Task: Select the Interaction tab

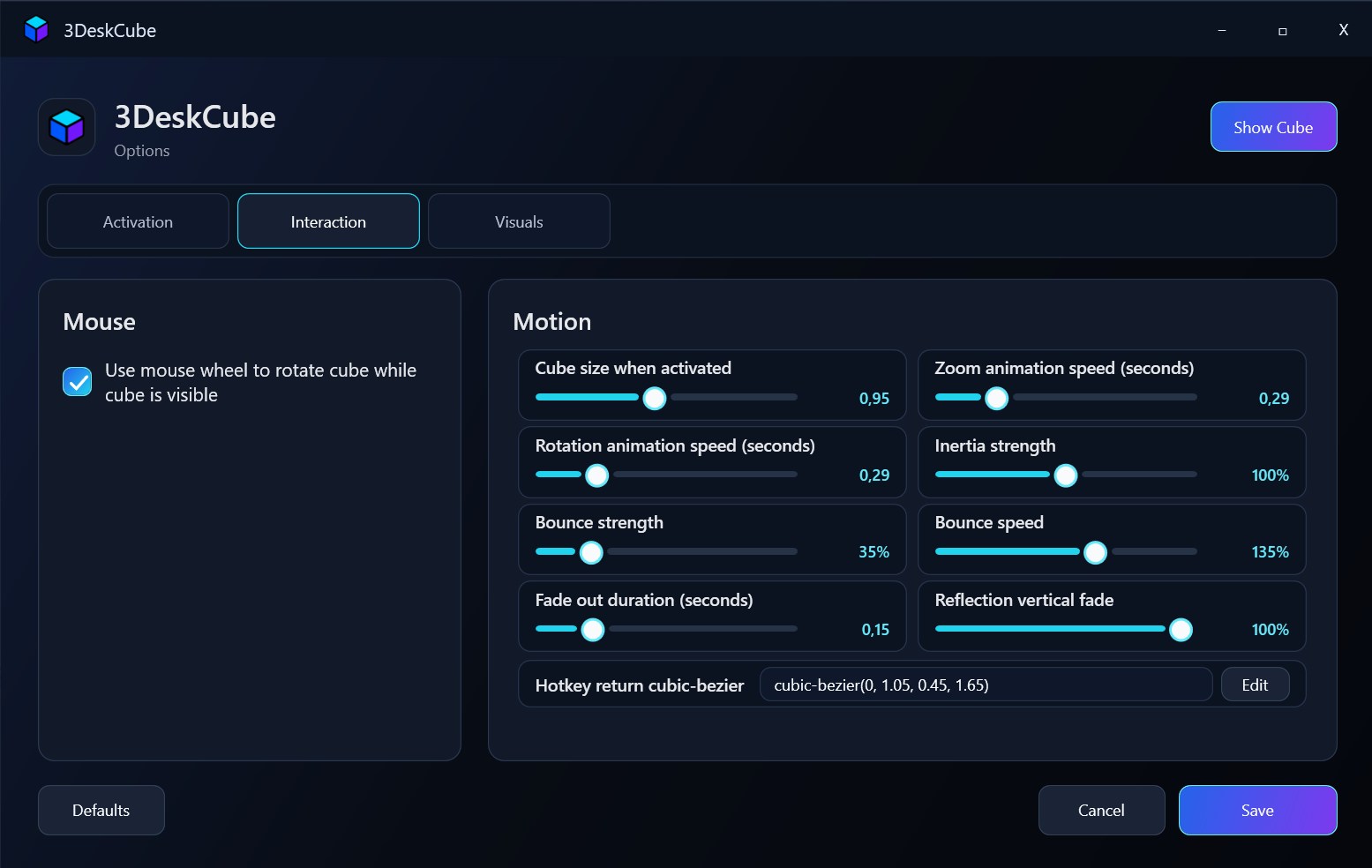Action: point(328,221)
